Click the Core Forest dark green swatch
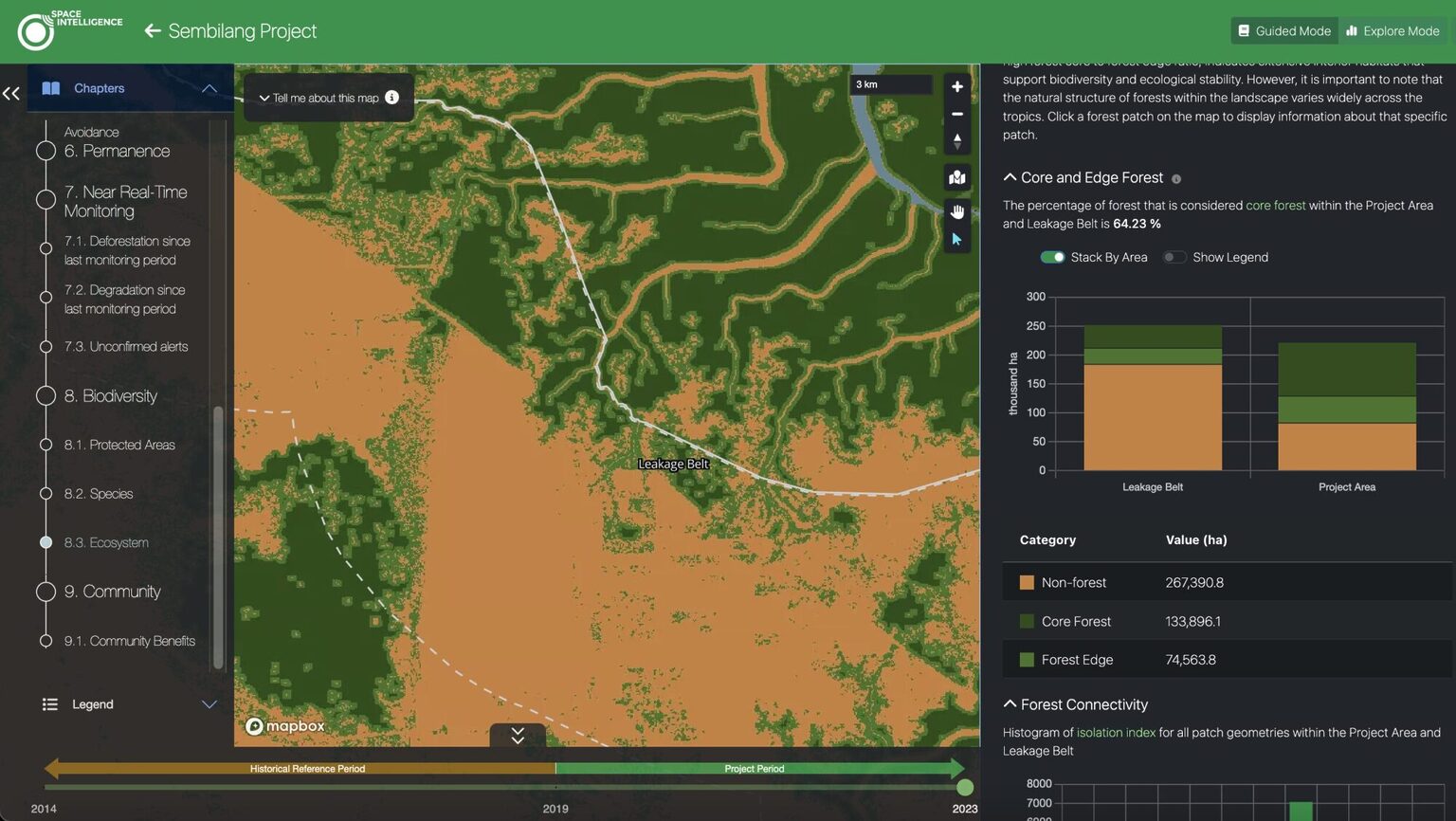Screen dimensions: 1456x821 [x=1027, y=621]
